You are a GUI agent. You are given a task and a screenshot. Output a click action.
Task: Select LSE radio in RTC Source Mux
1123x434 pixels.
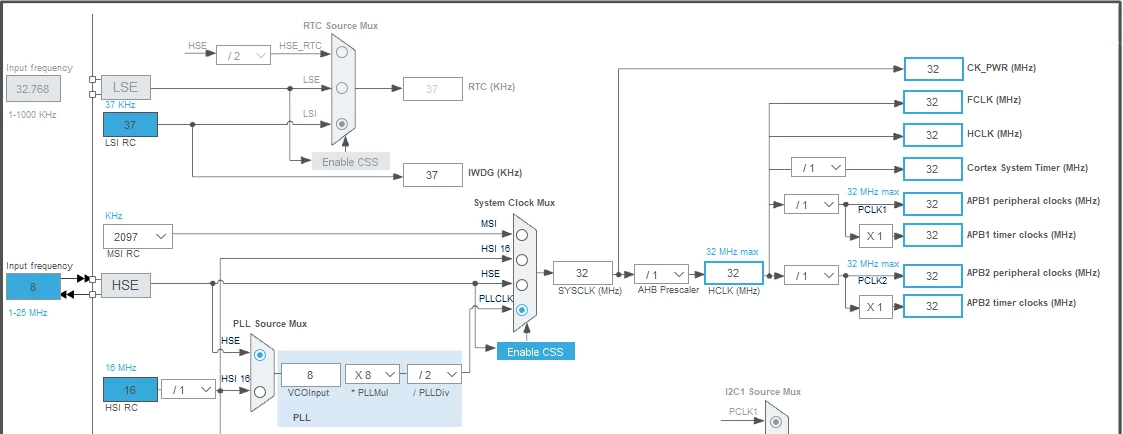(x=342, y=88)
